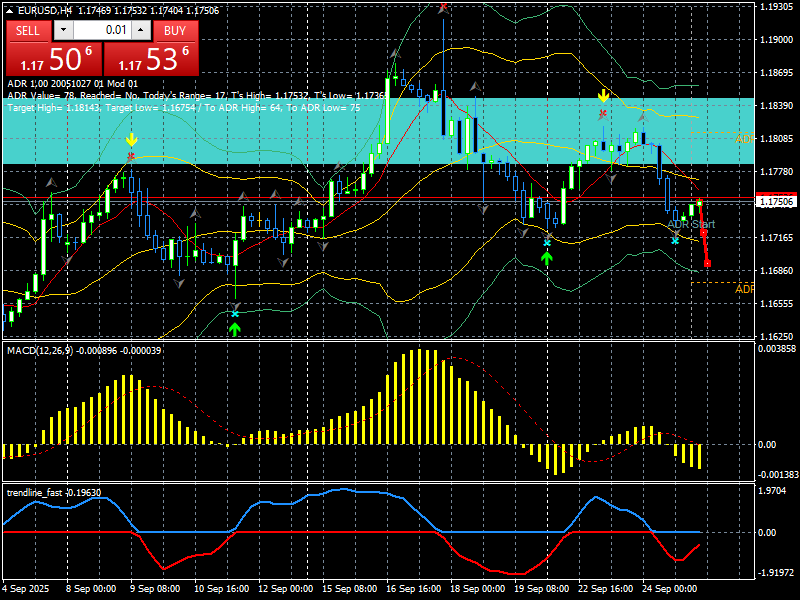The image size is (800, 600).
Task: Select the red cross under the 22 Sep yellow arrow
Action: point(603,112)
